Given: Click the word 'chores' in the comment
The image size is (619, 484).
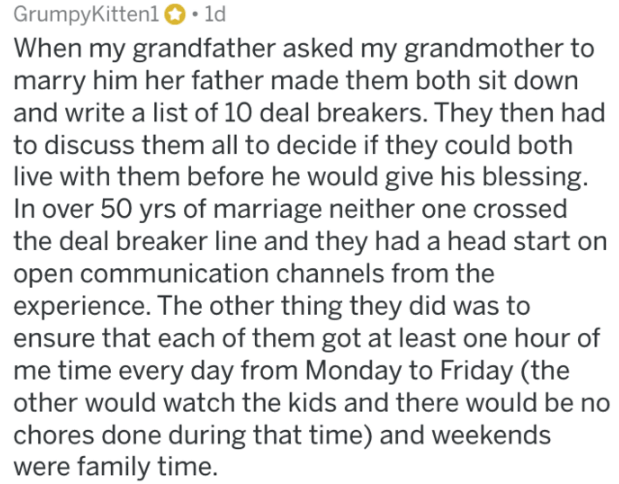Looking at the screenshot, I should pyautogui.click(x=54, y=435).
